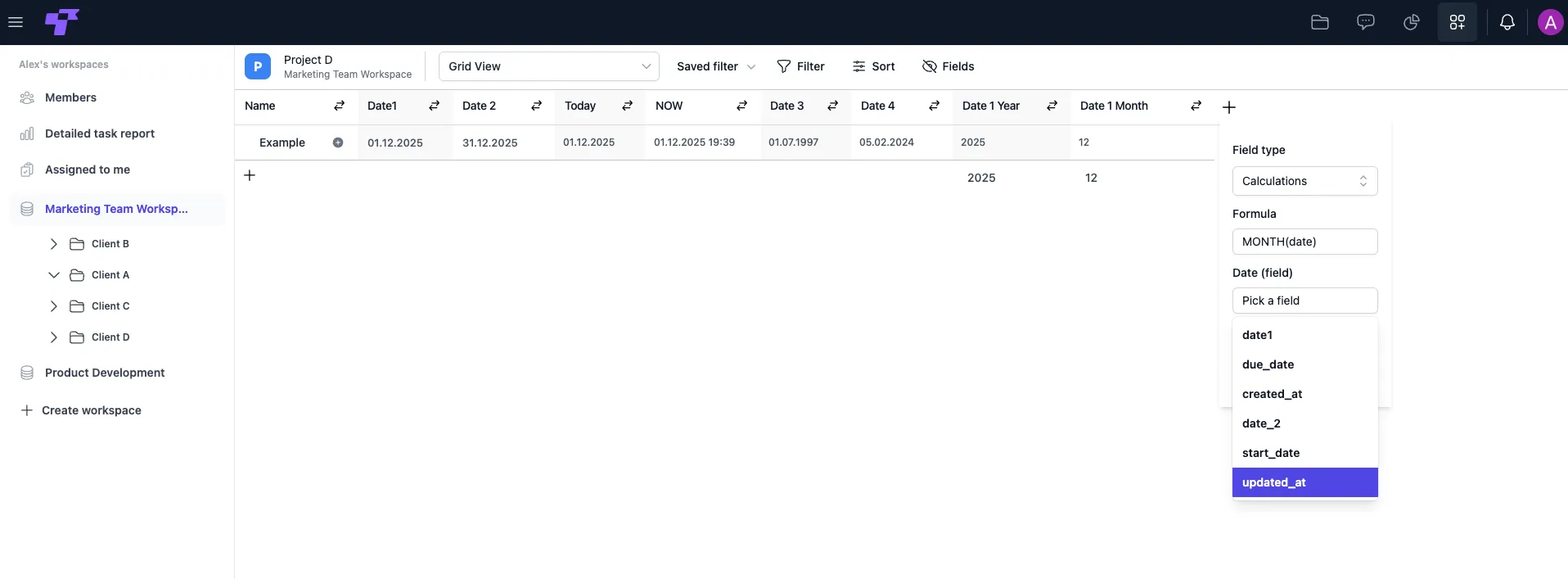Expand the Client B folder
Image resolution: width=1568 pixels, height=579 pixels.
click(x=54, y=244)
